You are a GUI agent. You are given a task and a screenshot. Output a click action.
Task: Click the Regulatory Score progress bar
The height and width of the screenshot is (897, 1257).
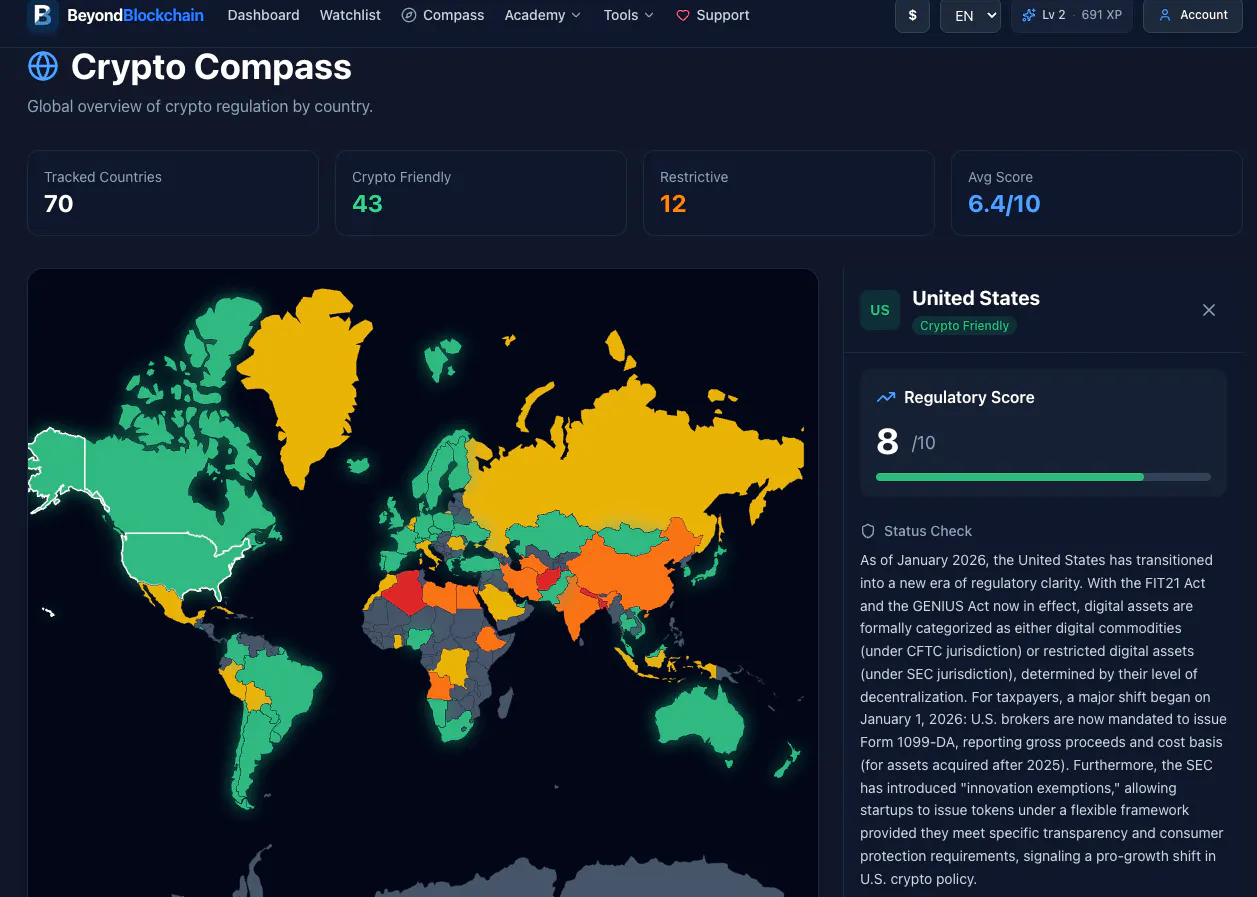1043,477
